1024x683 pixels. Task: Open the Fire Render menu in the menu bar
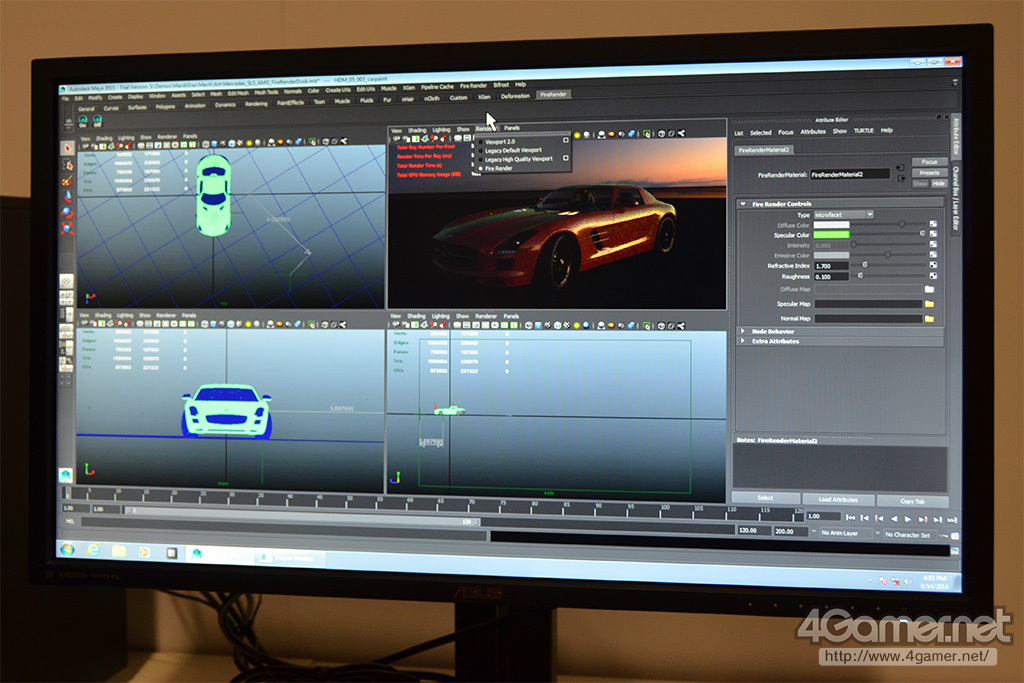point(474,86)
